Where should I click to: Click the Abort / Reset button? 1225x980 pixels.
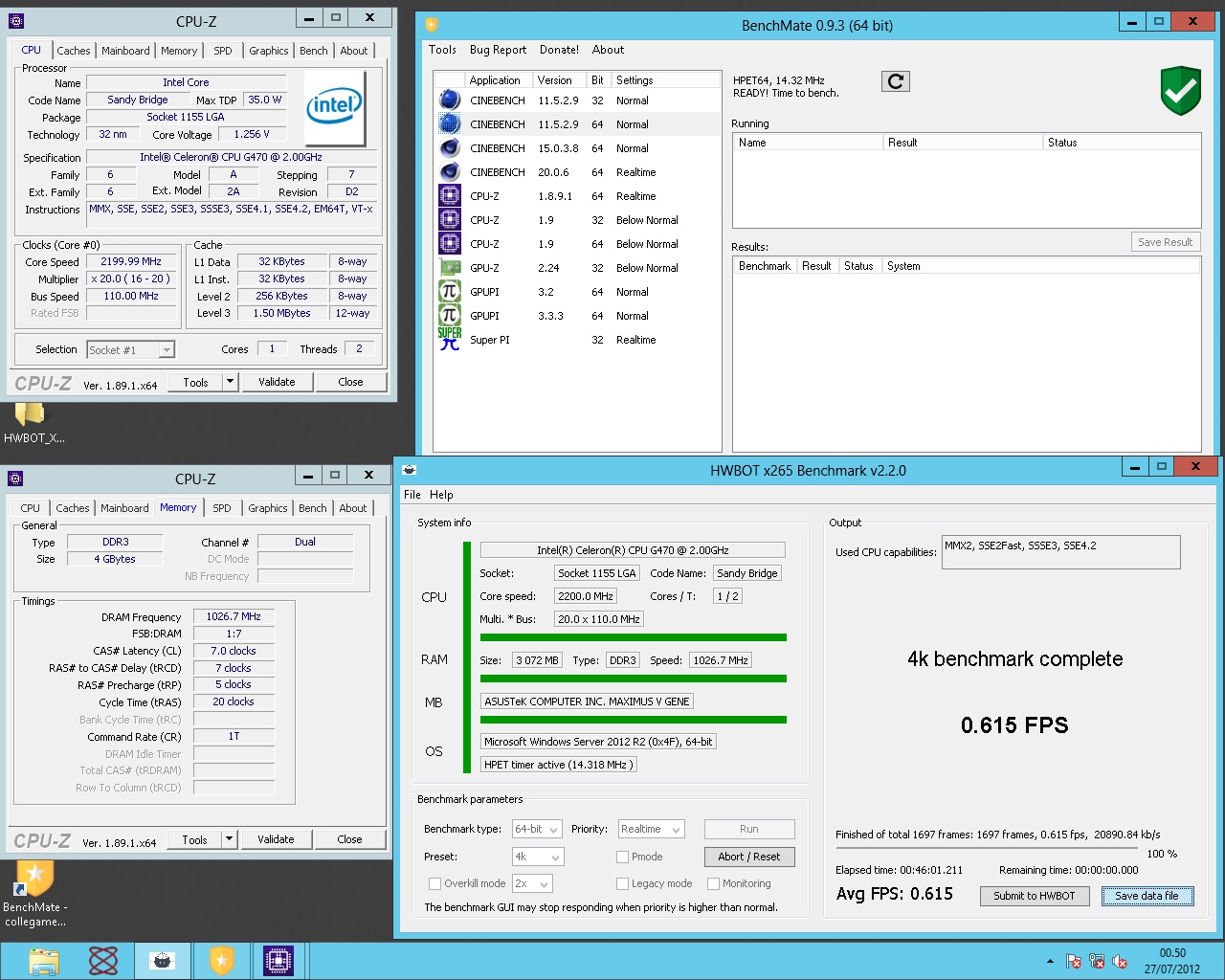[748, 857]
